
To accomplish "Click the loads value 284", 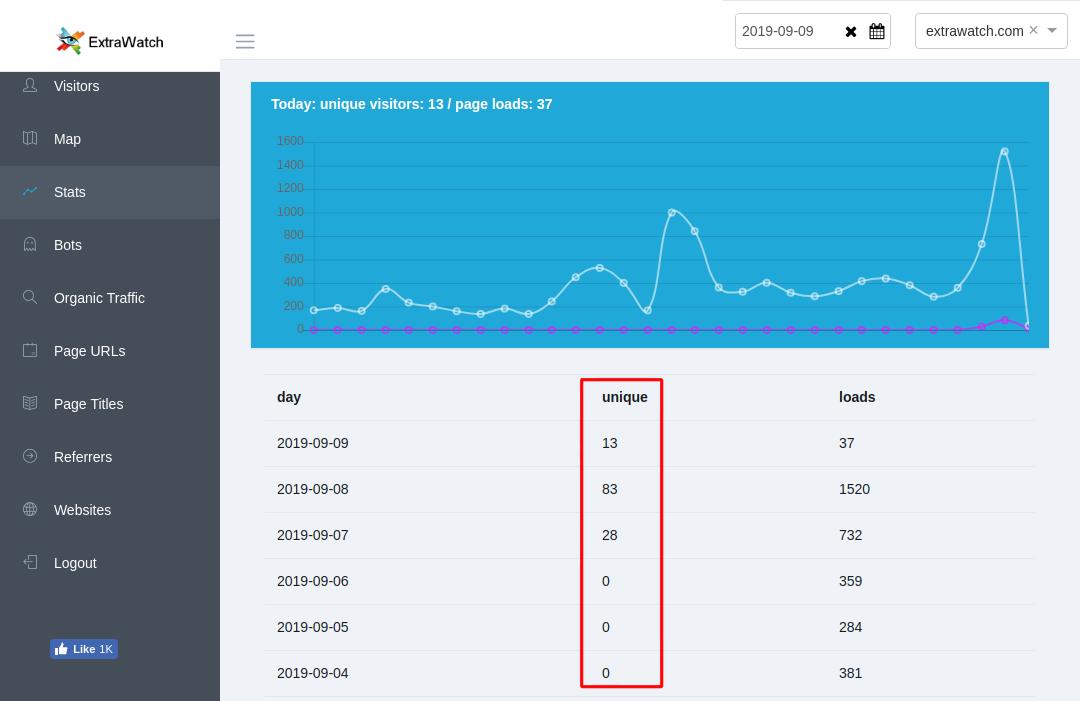I will 851,628.
